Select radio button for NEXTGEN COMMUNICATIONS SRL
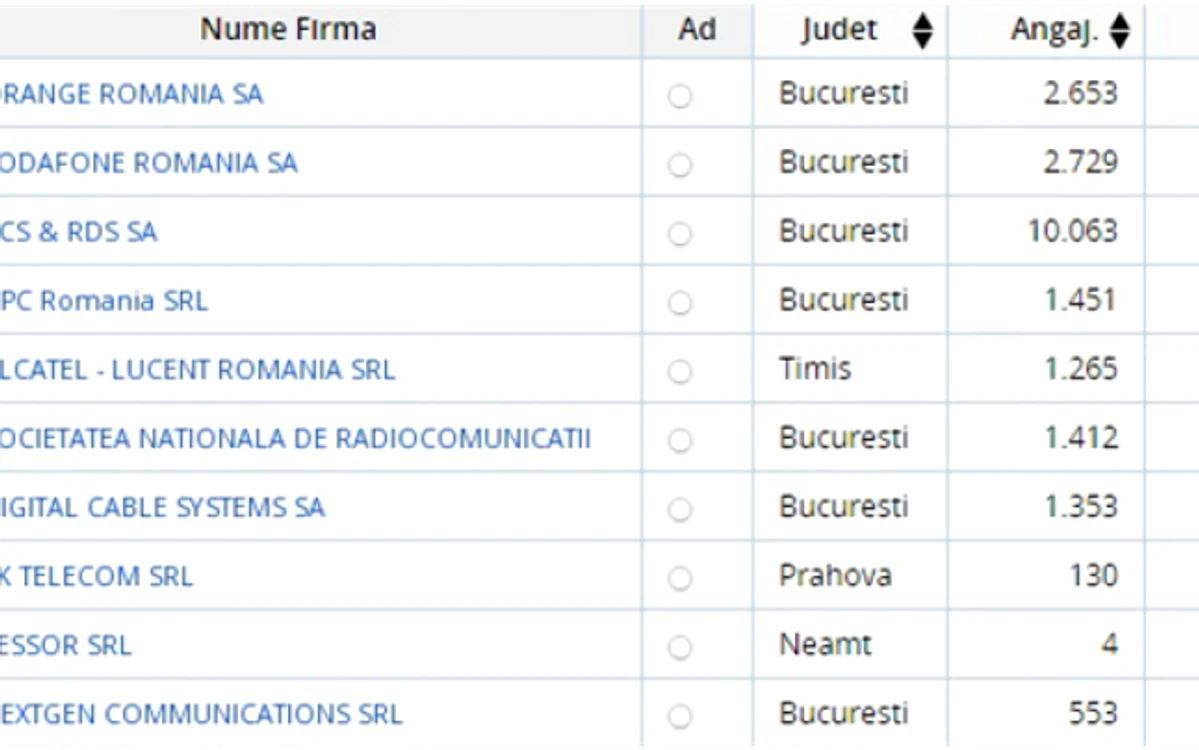Image resolution: width=1199 pixels, height=750 pixels. pyautogui.click(x=680, y=716)
